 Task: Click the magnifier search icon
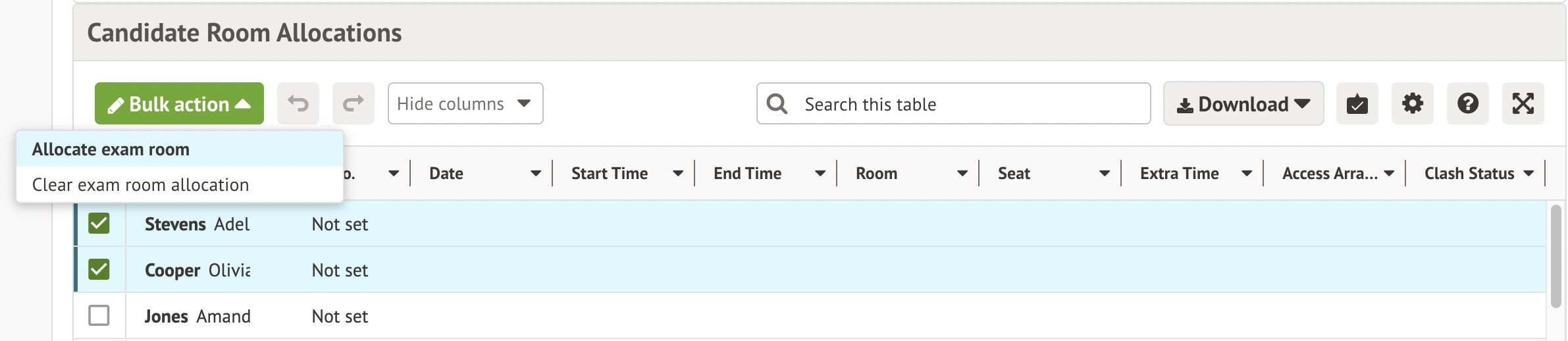coord(777,104)
